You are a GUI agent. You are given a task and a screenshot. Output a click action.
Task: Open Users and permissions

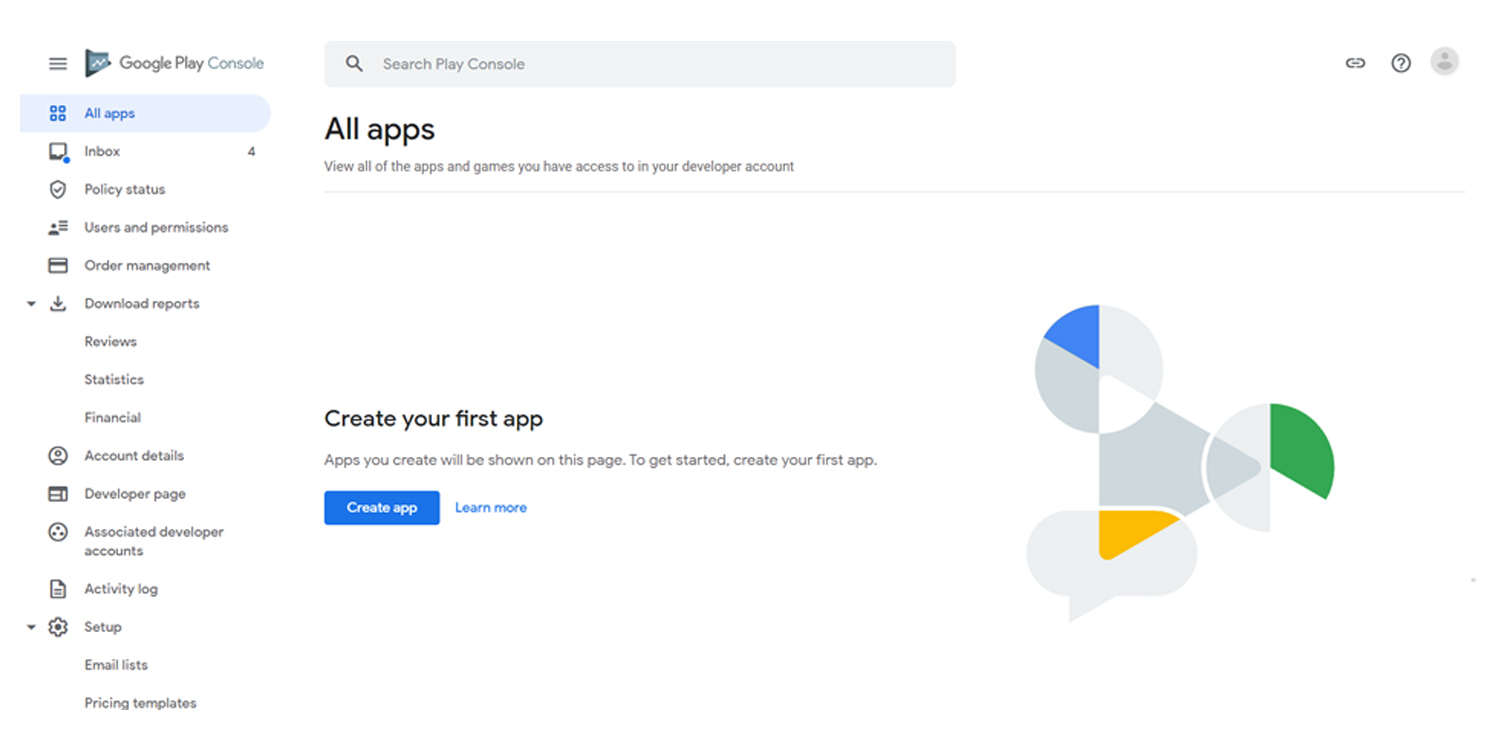155,227
